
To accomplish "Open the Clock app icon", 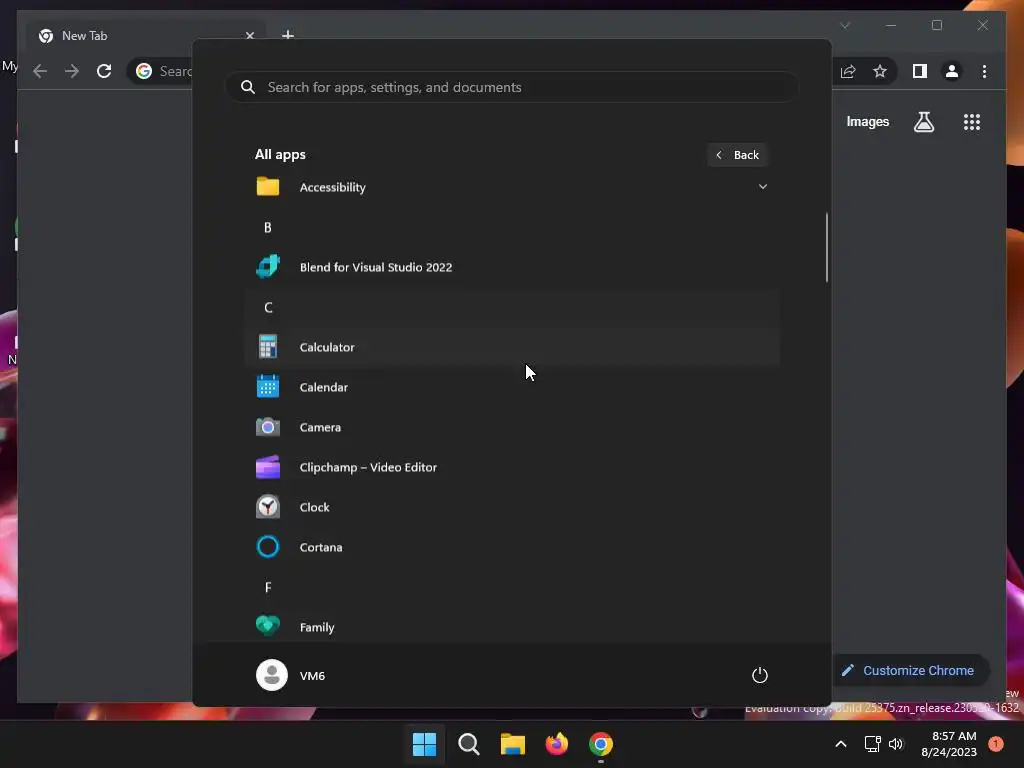I will [x=268, y=507].
